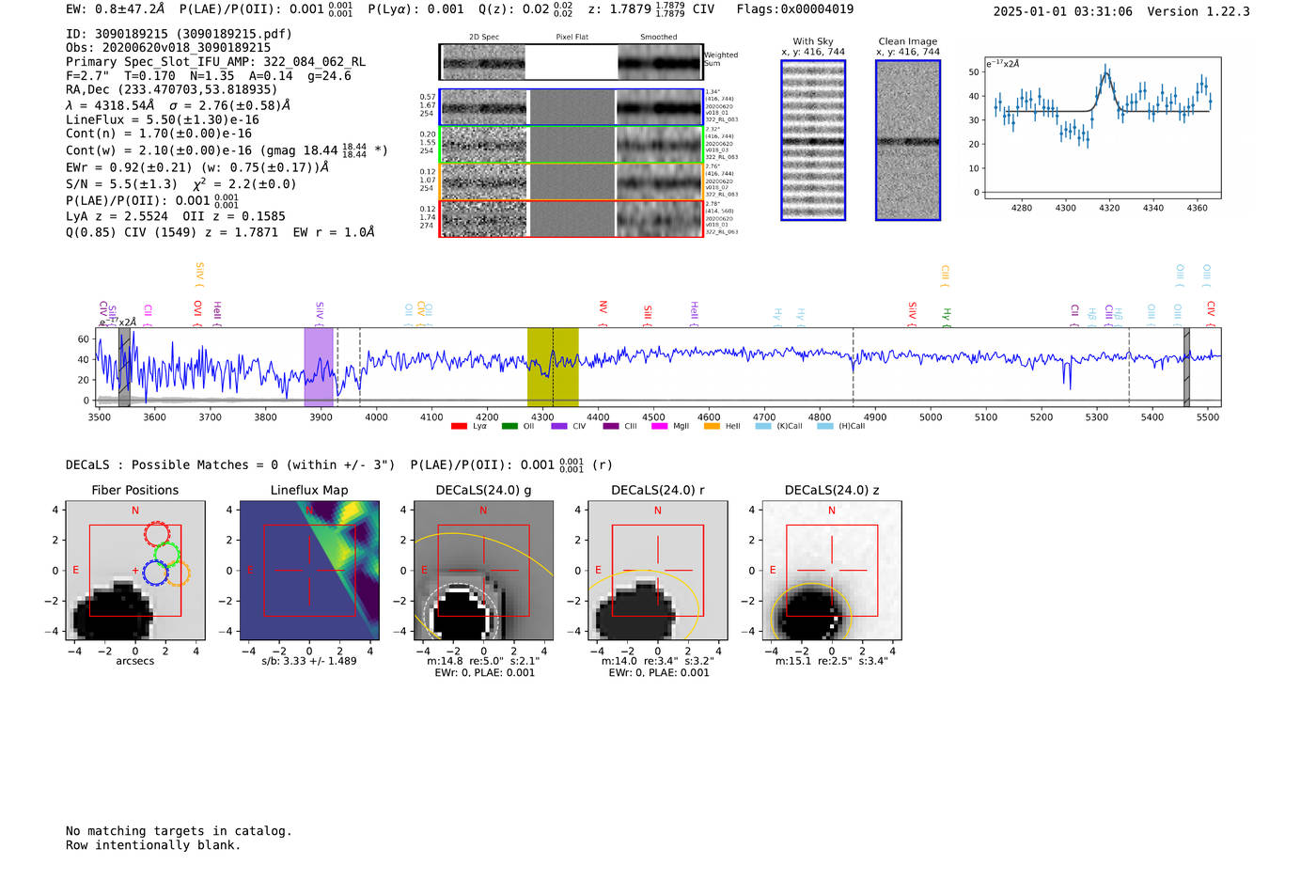The image size is (1316, 896).
Task: Click the red Lyα legend swatch
Action: (x=459, y=427)
